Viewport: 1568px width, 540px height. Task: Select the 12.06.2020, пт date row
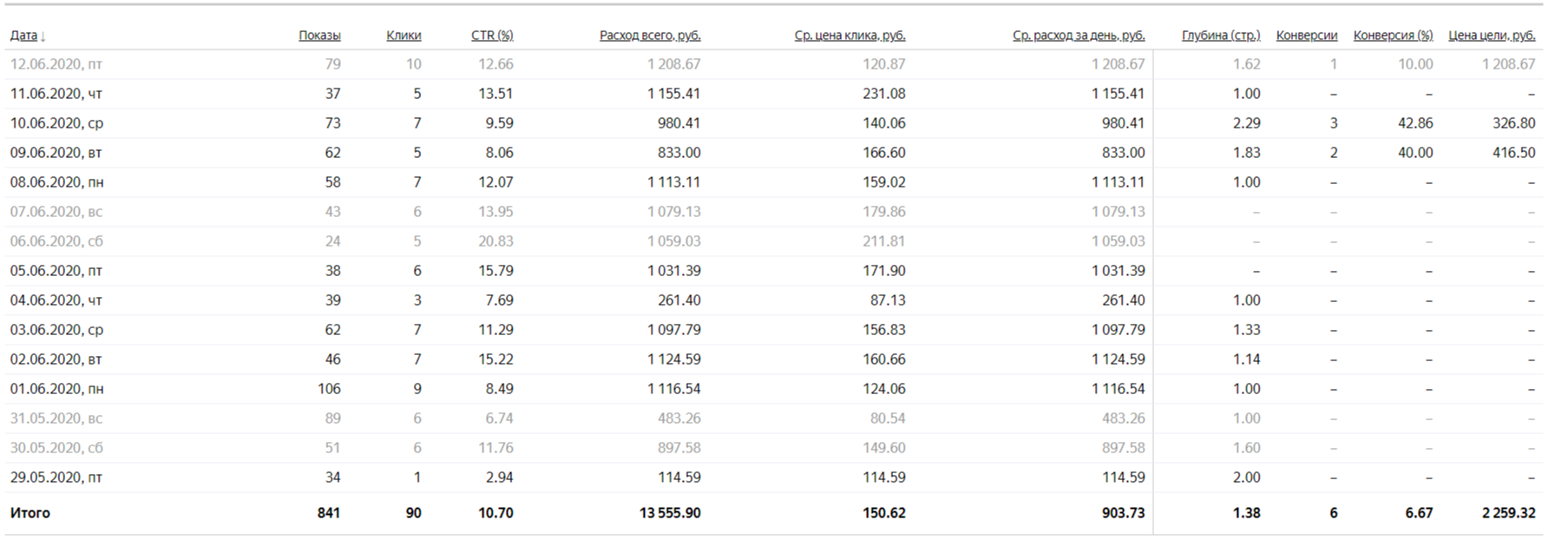click(56, 64)
